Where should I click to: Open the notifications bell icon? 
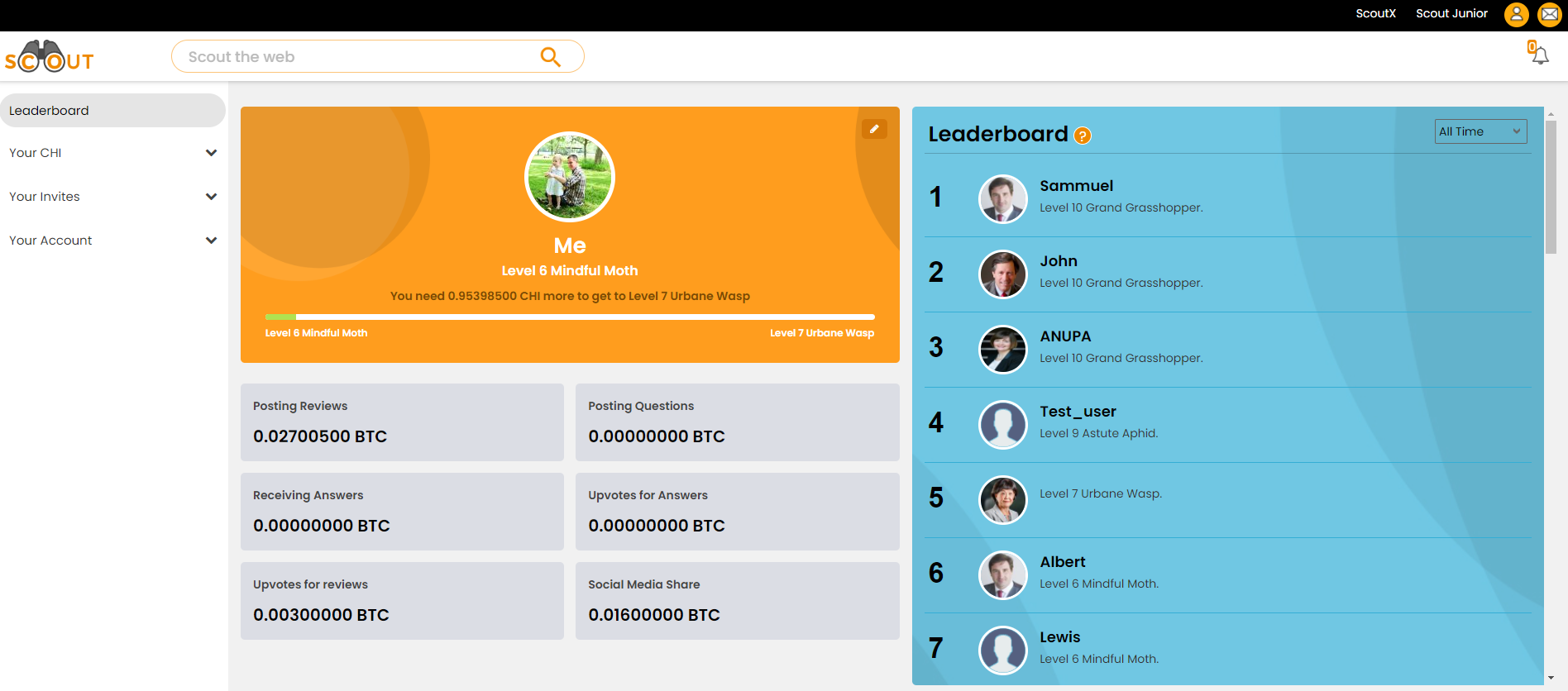[1538, 54]
